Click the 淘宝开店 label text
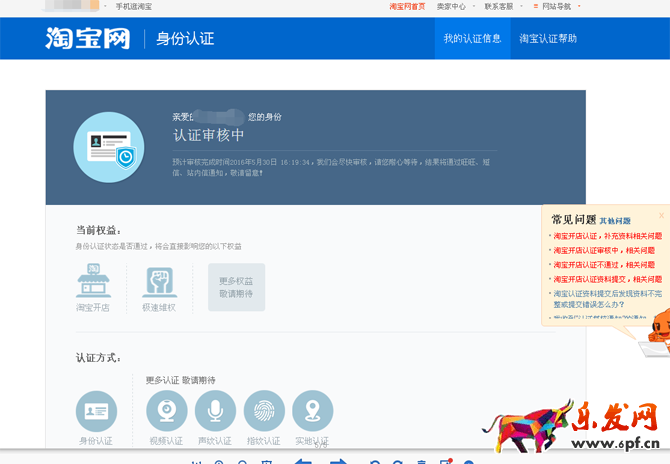The width and height of the screenshot is (670, 464). pyautogui.click(x=93, y=308)
